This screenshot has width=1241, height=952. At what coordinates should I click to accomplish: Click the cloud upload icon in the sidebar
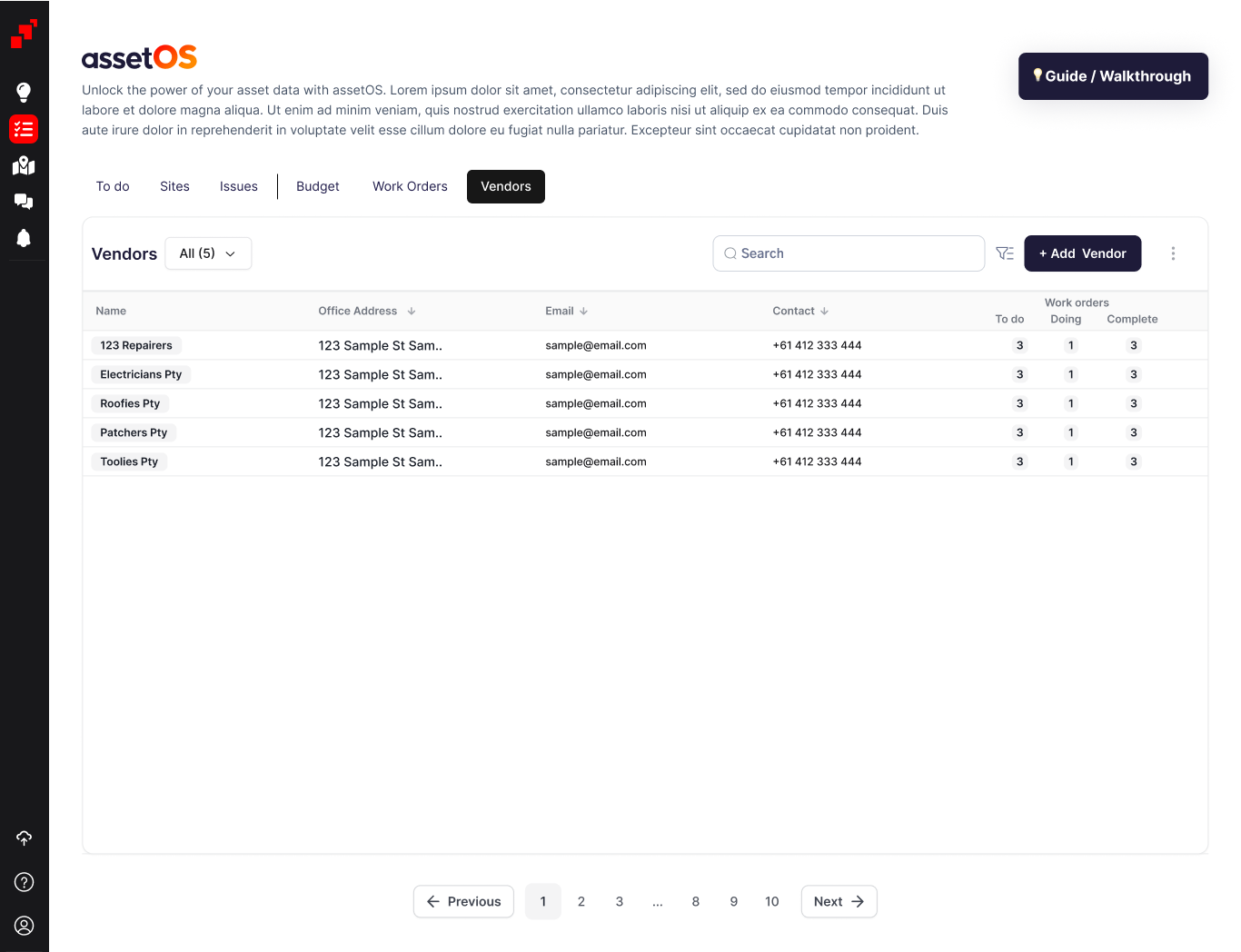24,838
